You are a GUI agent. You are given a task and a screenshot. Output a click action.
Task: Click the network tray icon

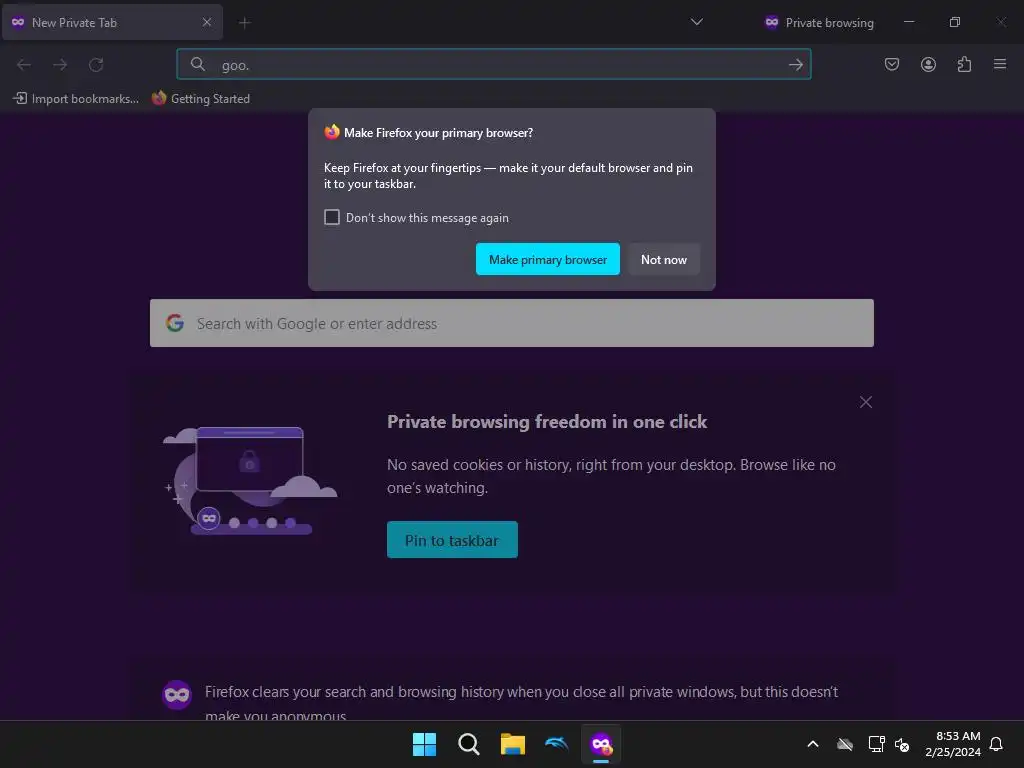(876, 744)
